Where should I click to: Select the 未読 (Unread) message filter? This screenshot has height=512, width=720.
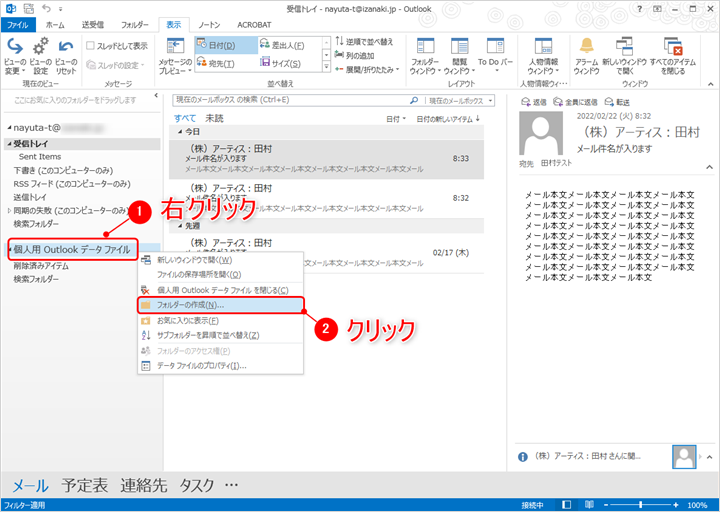tap(214, 118)
